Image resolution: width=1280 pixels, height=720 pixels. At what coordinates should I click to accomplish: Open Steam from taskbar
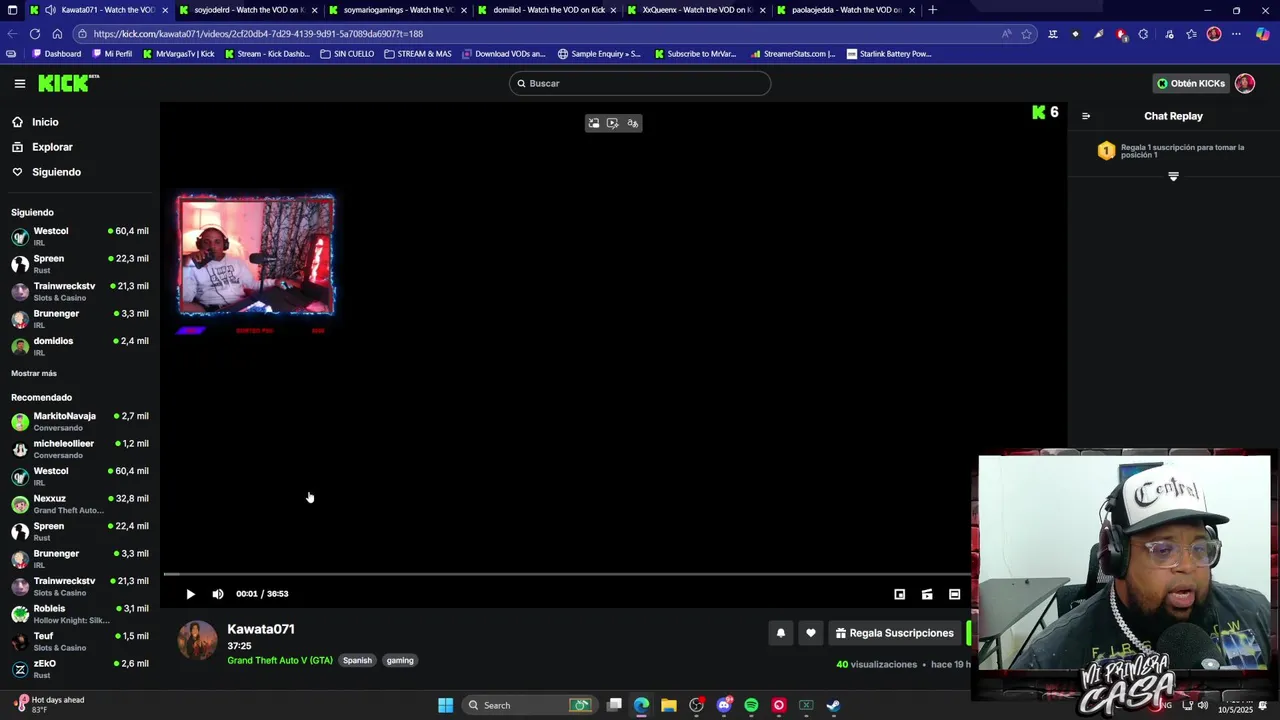[x=833, y=705]
